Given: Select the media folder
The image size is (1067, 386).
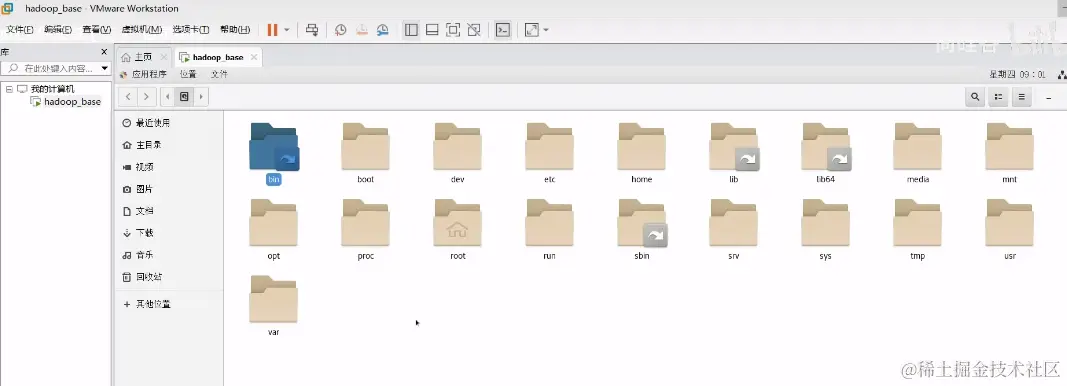Looking at the screenshot, I should [917, 153].
